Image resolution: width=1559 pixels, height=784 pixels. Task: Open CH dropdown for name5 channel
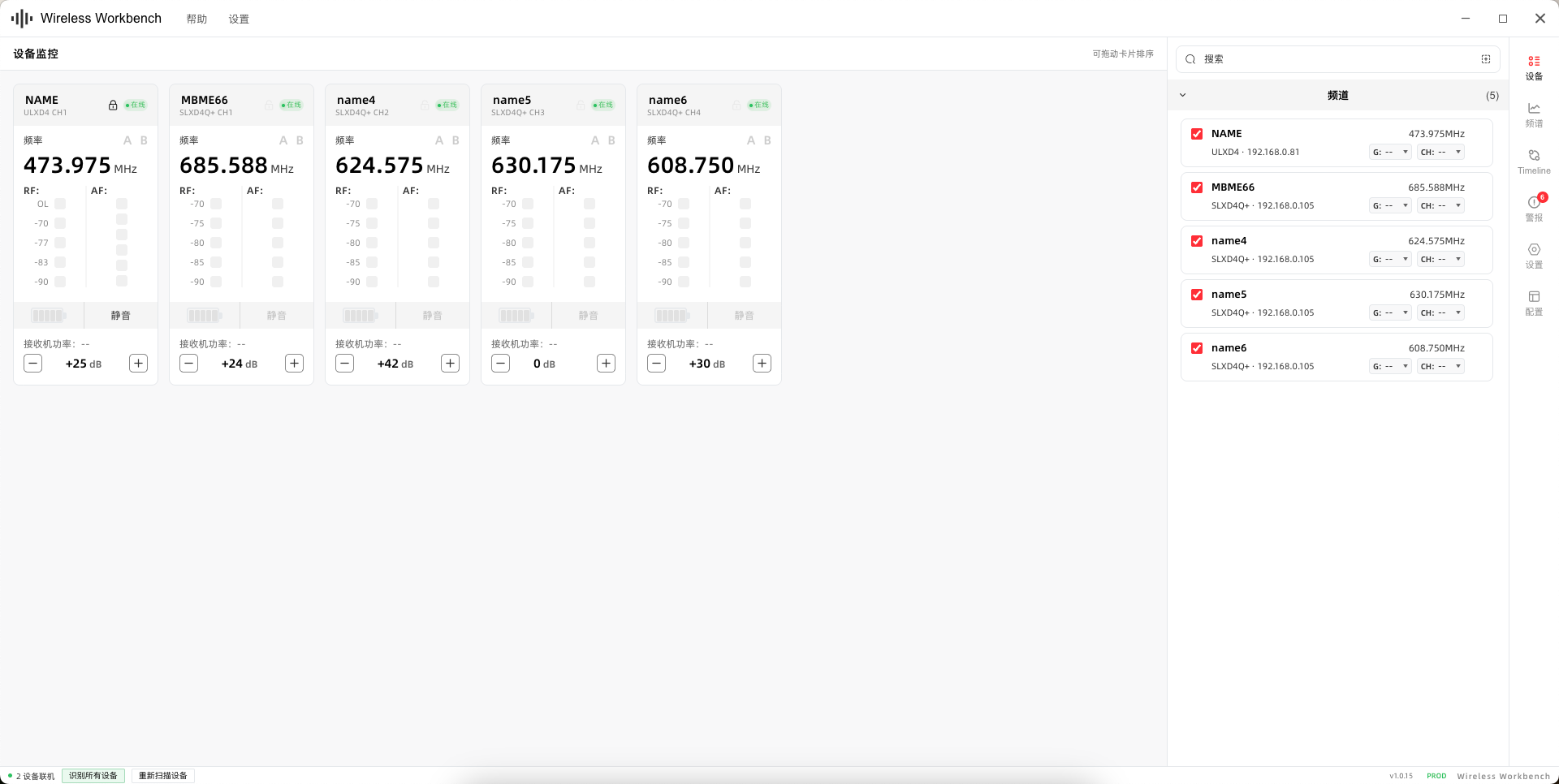point(1440,312)
